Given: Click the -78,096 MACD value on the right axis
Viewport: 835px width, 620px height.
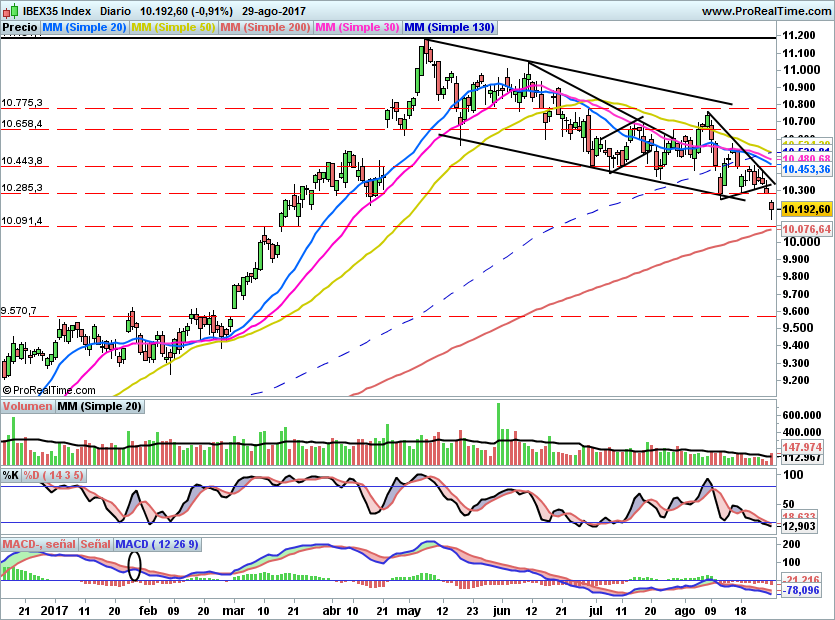Looking at the screenshot, I should click(x=801, y=589).
